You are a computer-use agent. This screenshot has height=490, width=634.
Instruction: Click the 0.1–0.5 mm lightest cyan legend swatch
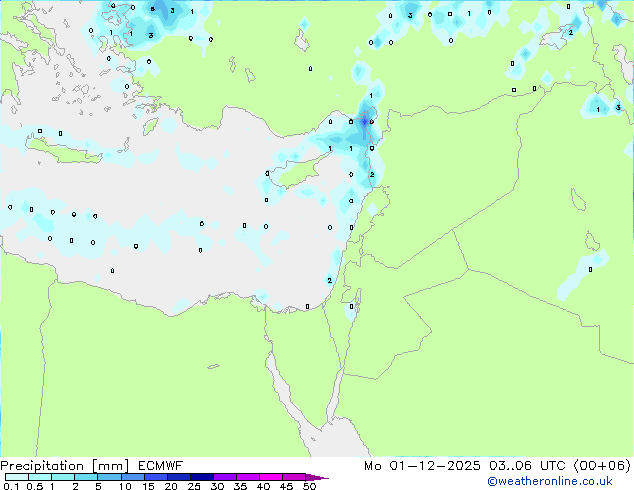click(17, 477)
